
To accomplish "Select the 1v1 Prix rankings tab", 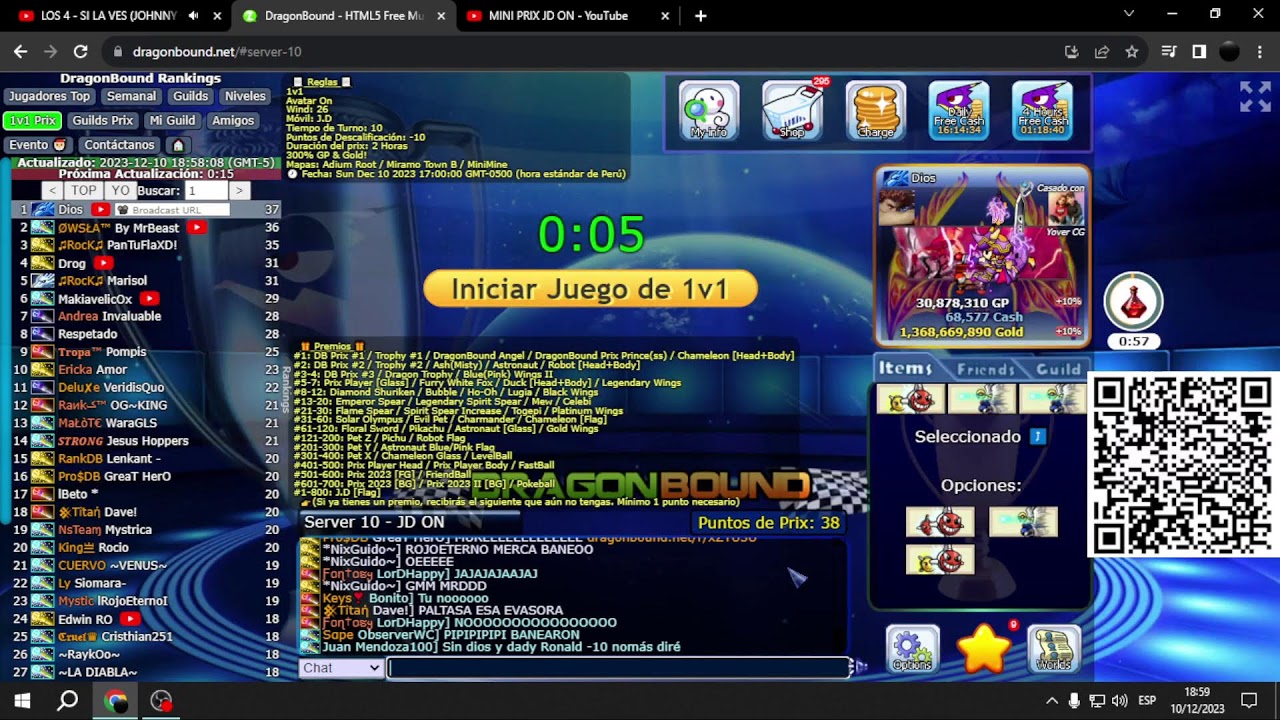I will click(33, 121).
